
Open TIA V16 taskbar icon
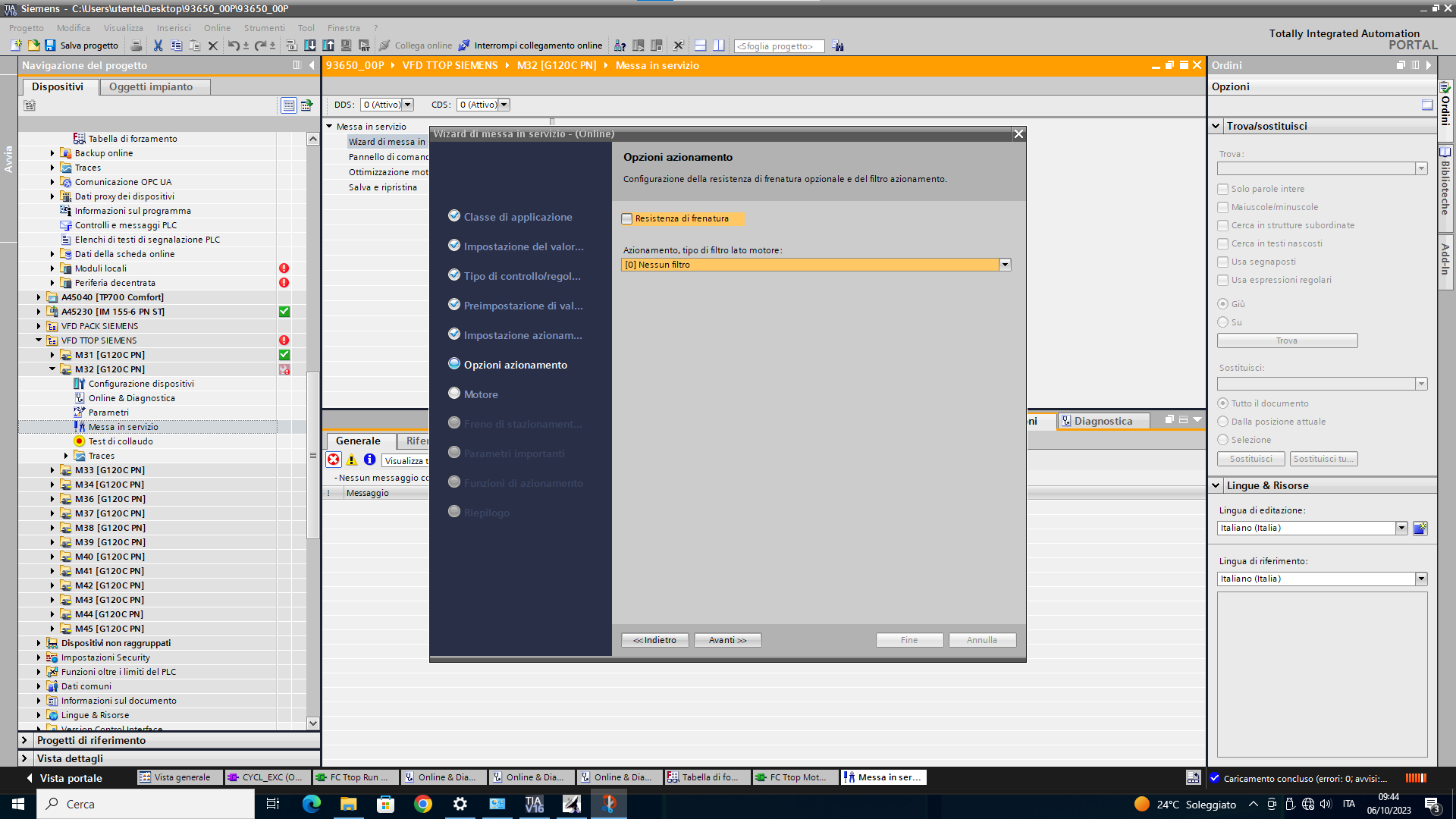pos(535,804)
